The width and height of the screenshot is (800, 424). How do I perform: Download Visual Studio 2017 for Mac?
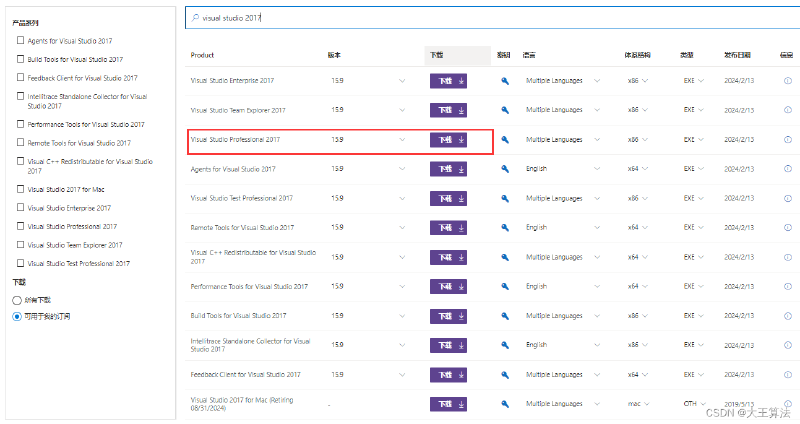tap(448, 404)
